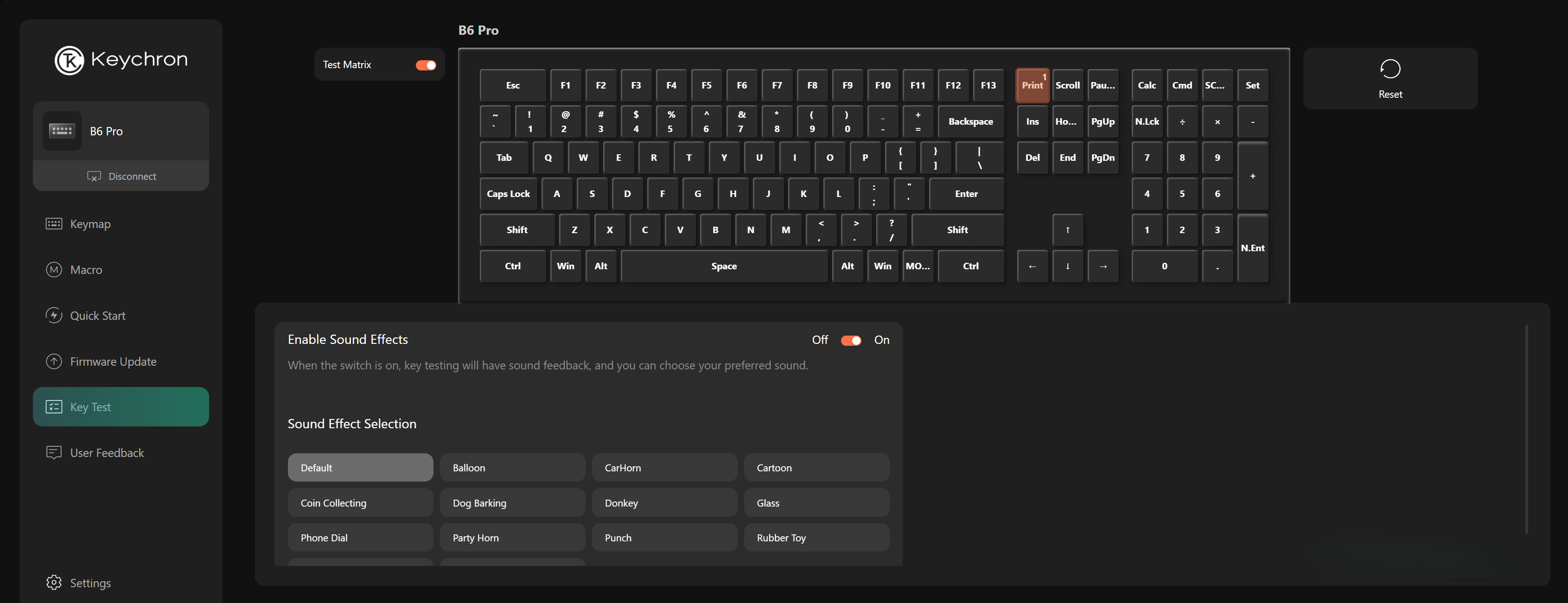Pick the Coin Collecting sound
Screen dimensions: 1568x603
(360, 502)
